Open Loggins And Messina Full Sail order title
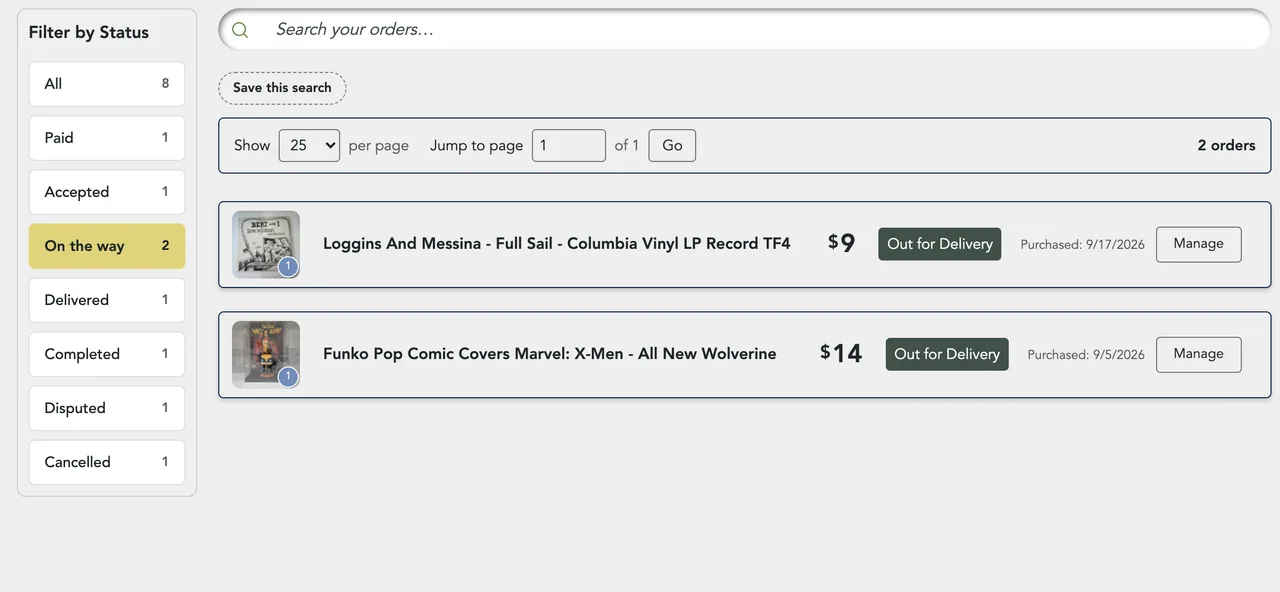 [557, 243]
